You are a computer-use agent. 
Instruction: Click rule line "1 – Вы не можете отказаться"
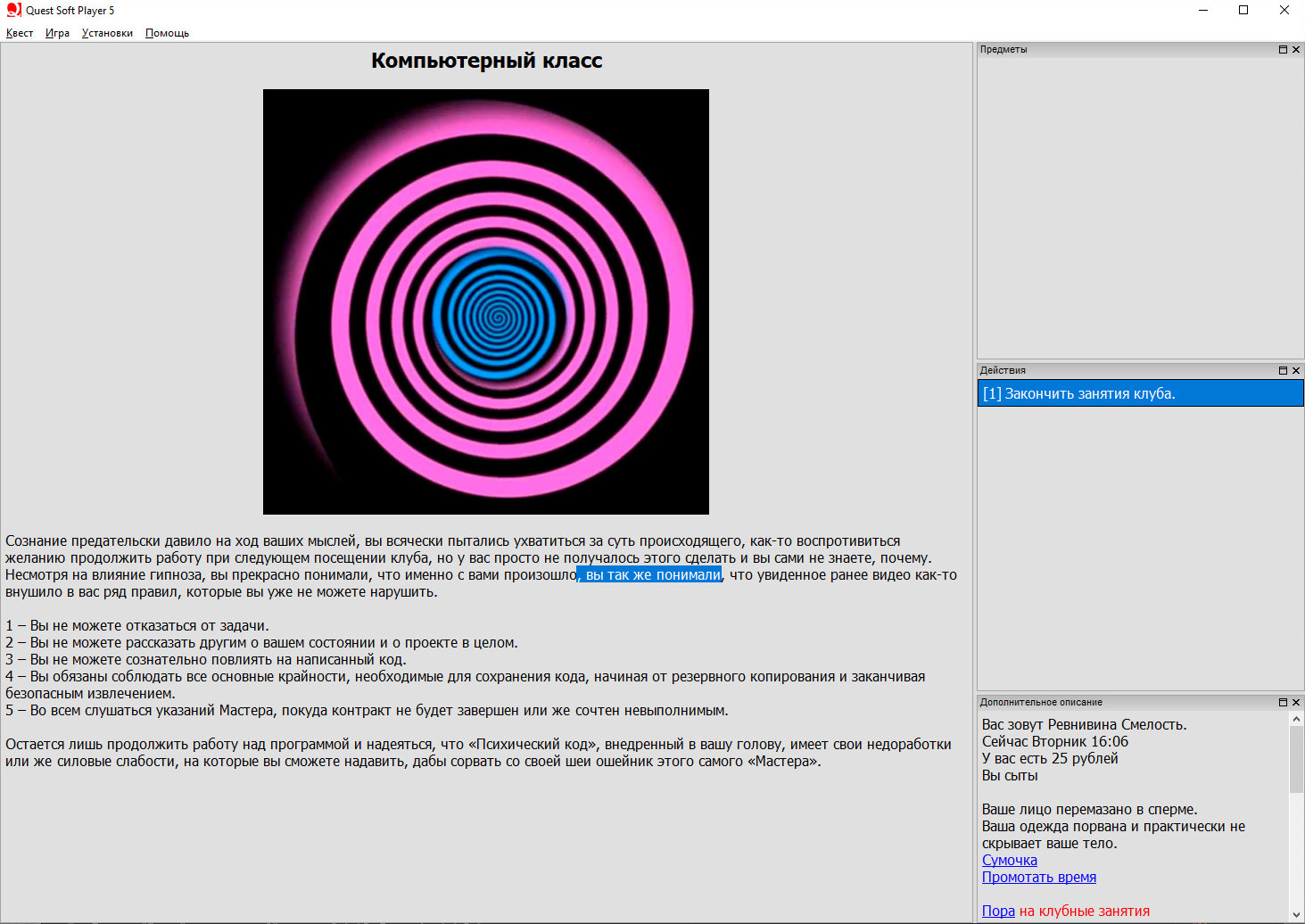[x=137, y=626]
